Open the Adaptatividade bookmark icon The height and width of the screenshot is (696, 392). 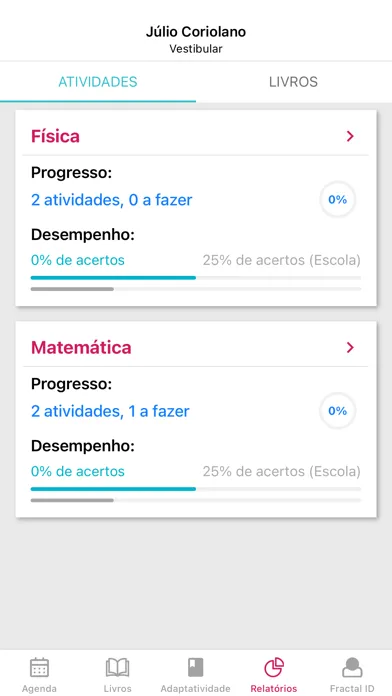(x=195, y=667)
